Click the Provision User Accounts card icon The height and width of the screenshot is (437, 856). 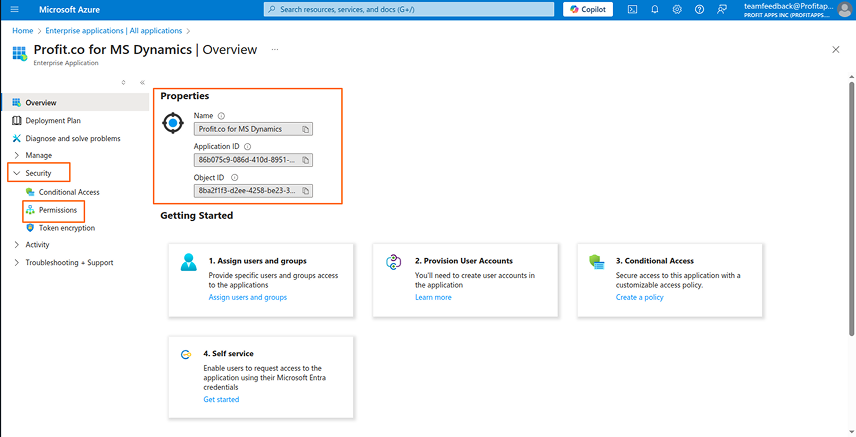tap(394, 262)
